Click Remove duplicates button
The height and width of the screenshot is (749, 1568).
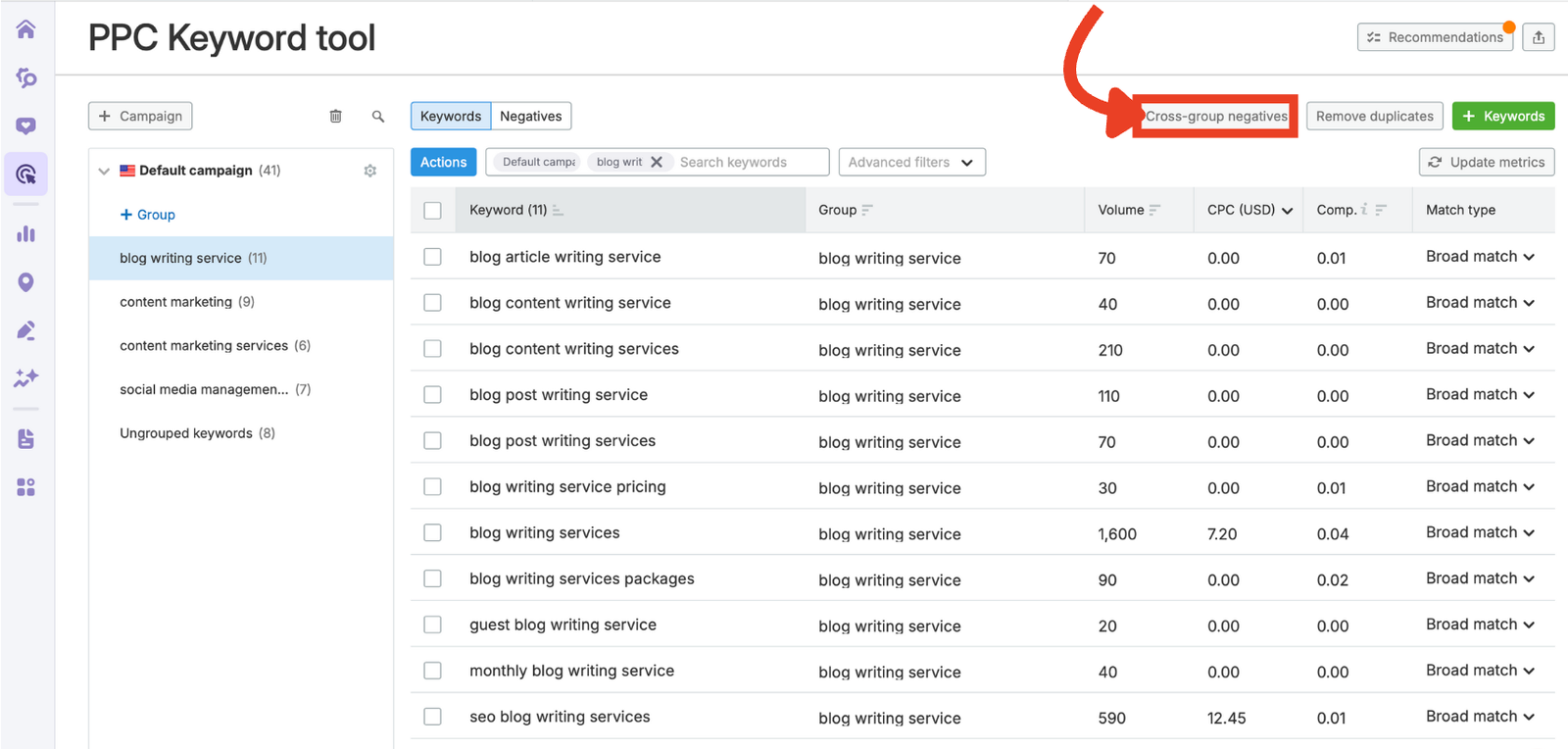[1375, 116]
